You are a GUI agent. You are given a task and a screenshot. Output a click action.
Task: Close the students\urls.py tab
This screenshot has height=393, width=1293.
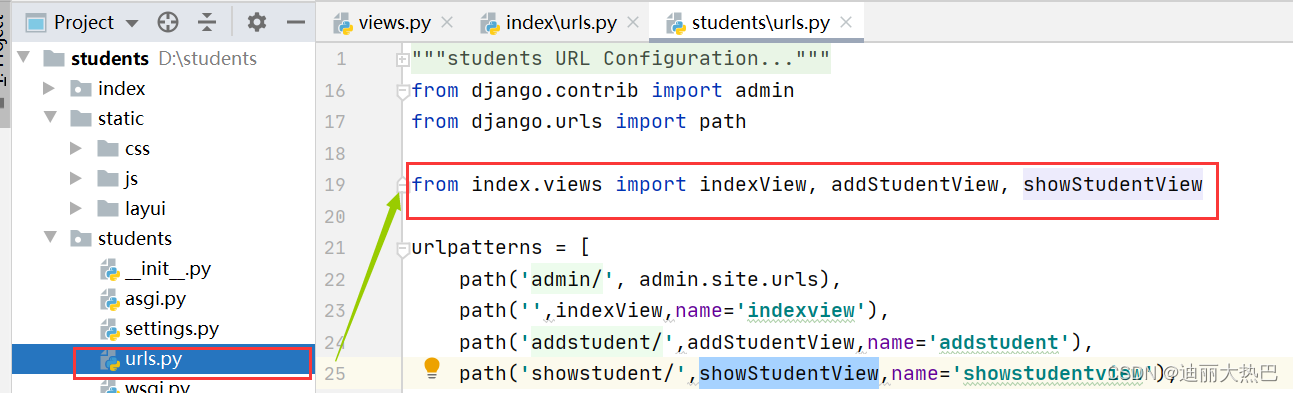point(845,21)
